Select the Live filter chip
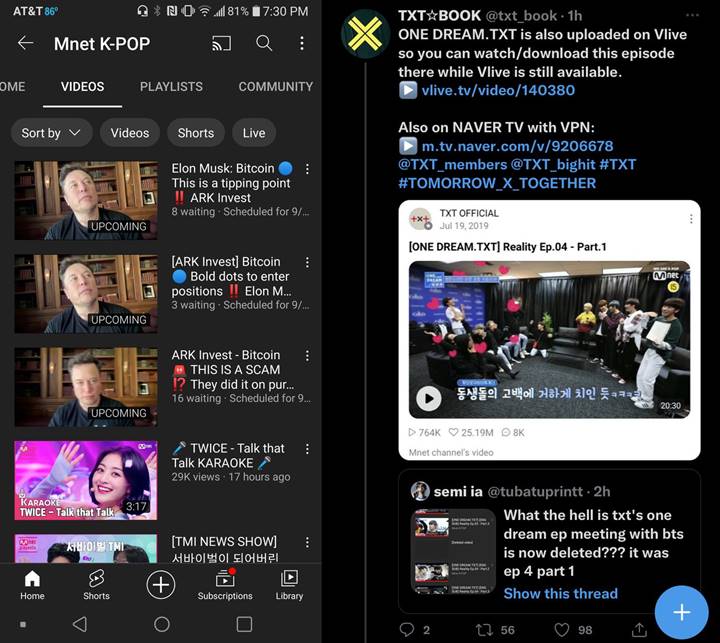This screenshot has width=720, height=643. point(254,133)
